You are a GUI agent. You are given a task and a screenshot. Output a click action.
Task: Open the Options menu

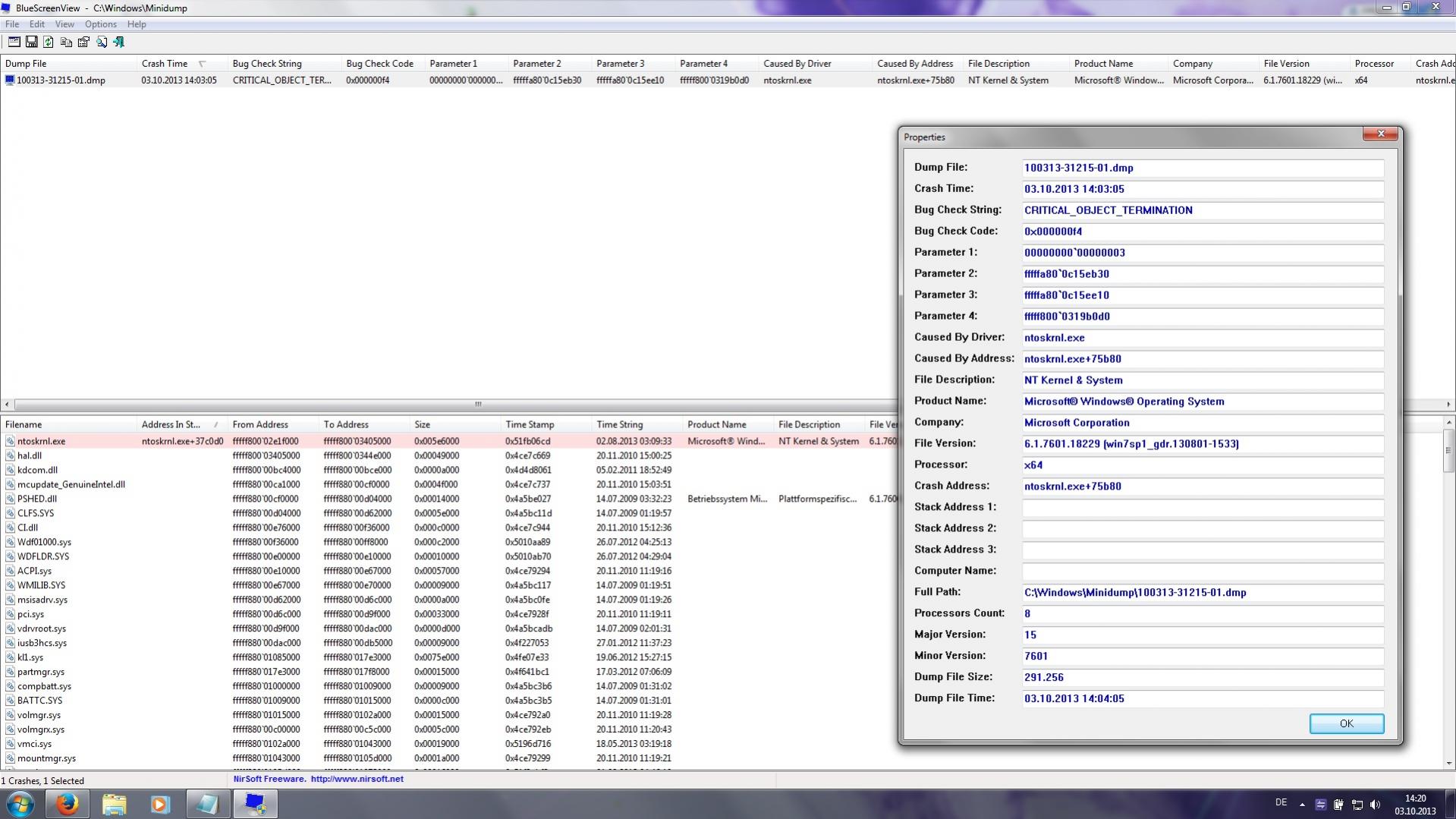click(x=101, y=24)
